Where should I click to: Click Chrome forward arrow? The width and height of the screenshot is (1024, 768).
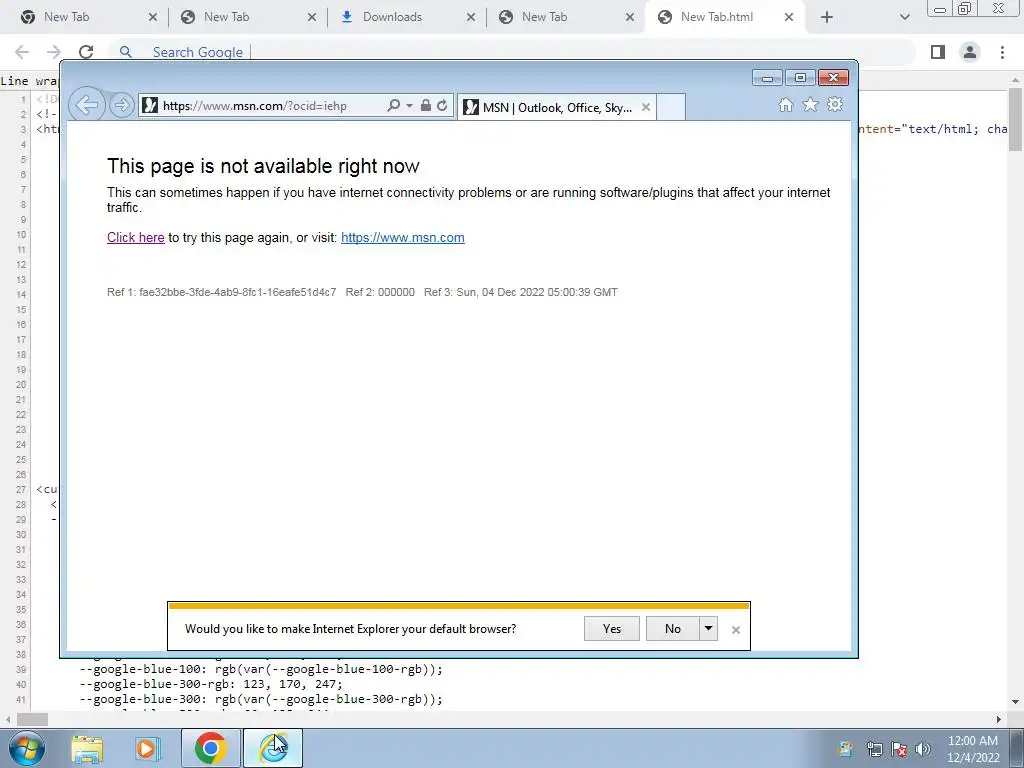(54, 52)
